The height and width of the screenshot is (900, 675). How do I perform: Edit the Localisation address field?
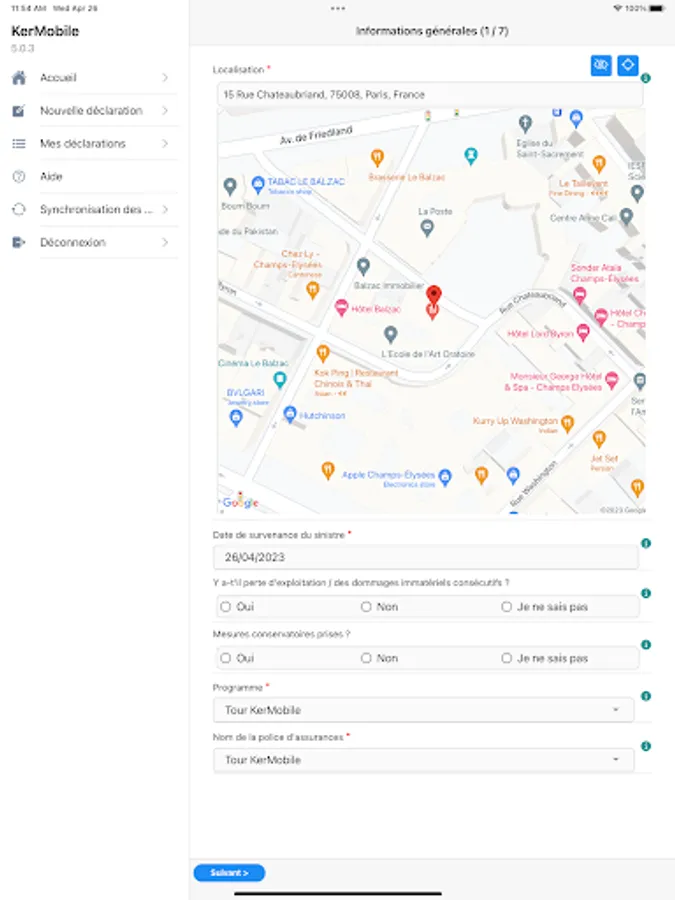pos(430,95)
